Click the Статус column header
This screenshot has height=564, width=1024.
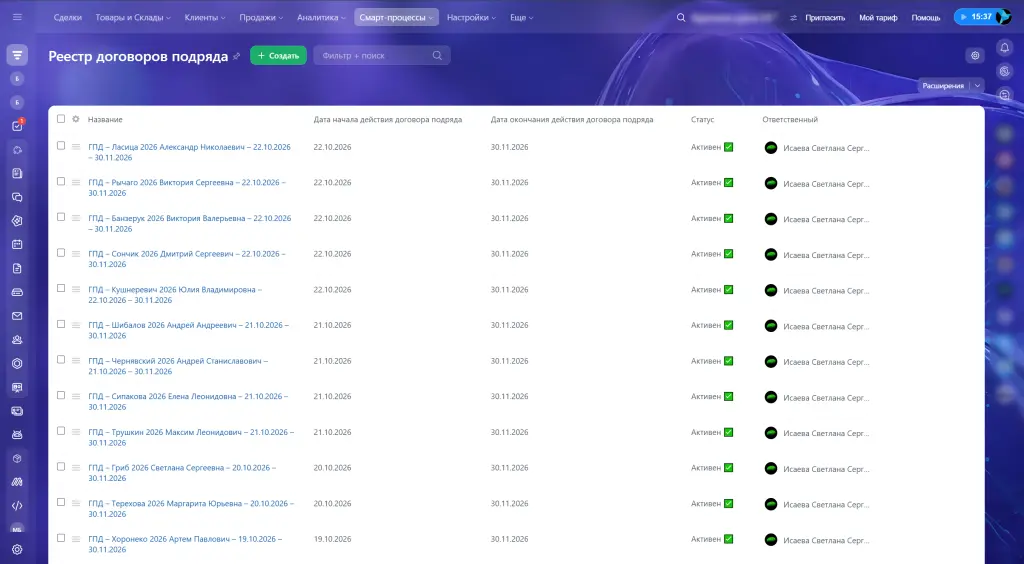click(x=702, y=119)
